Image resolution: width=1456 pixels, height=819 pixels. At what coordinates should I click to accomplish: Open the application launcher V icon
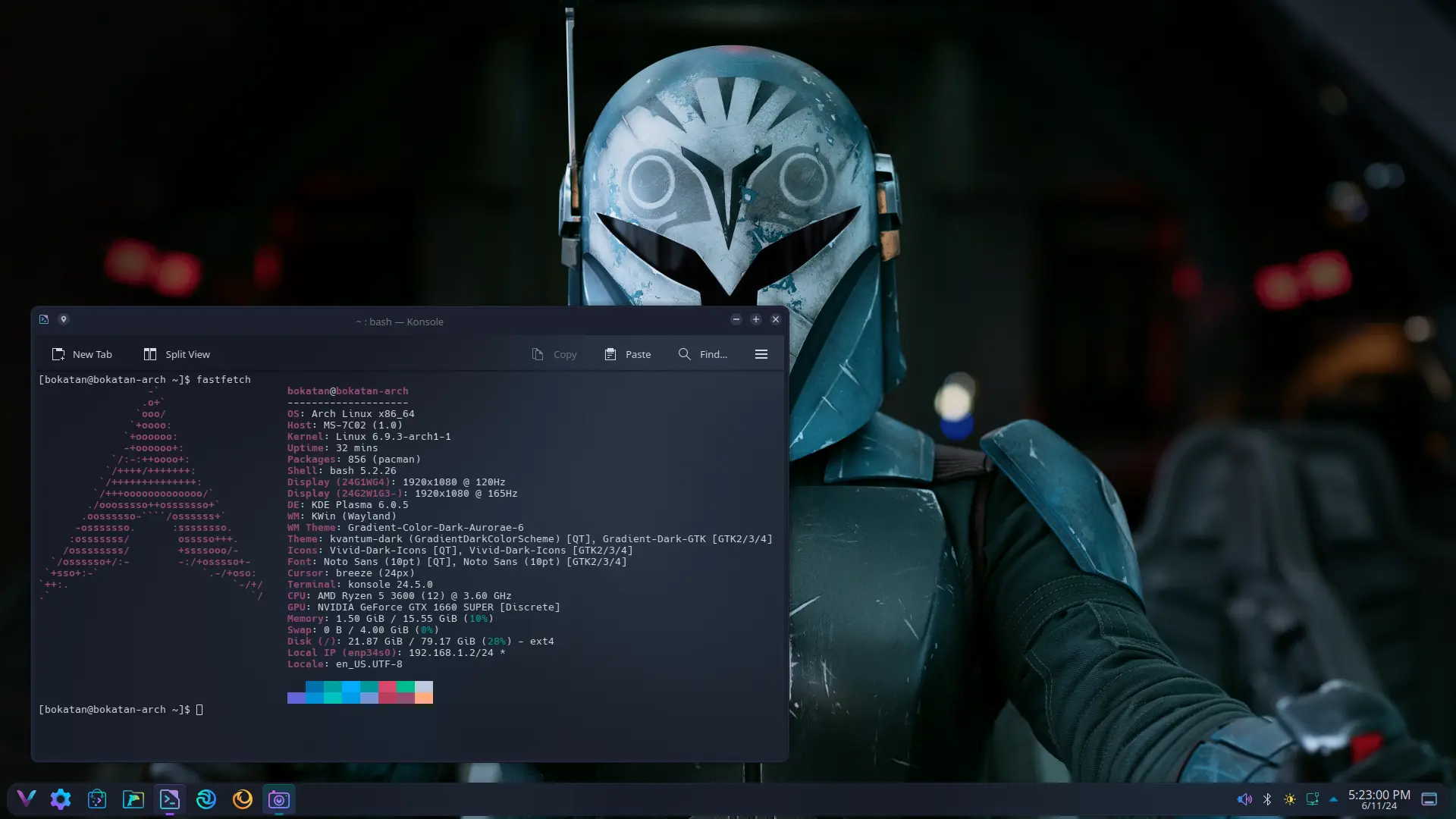click(26, 799)
